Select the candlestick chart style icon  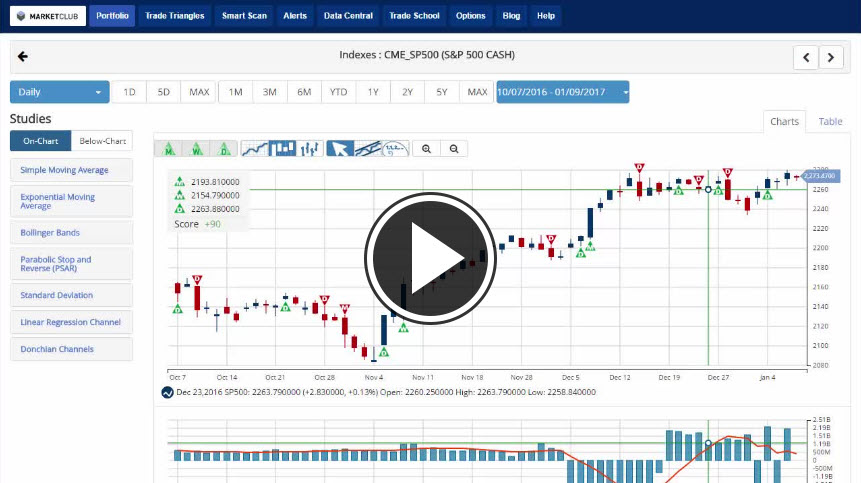[x=283, y=149]
